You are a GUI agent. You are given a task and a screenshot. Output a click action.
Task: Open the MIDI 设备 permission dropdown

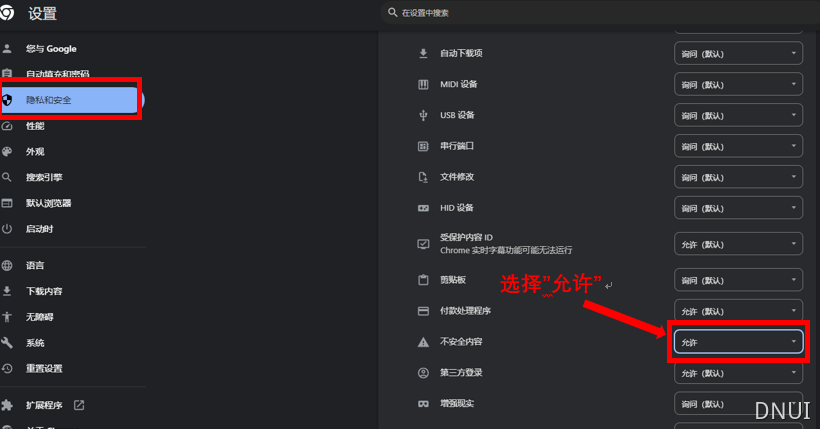pos(738,84)
